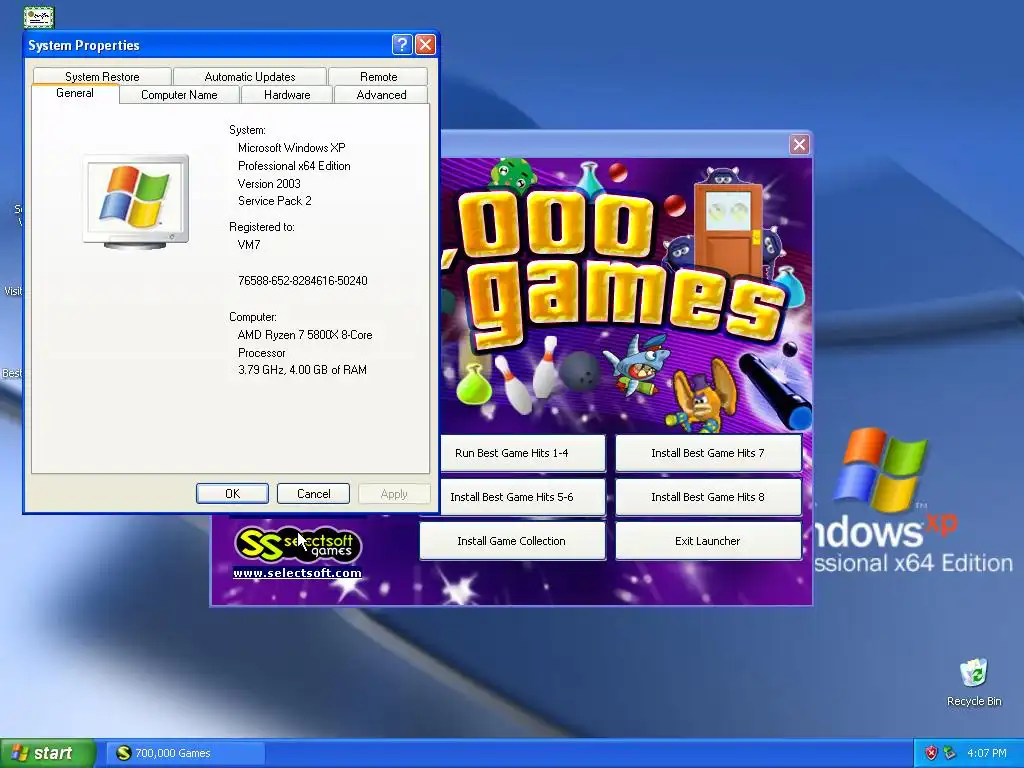Open the Remote tab
The image size is (1024, 768).
(x=379, y=76)
